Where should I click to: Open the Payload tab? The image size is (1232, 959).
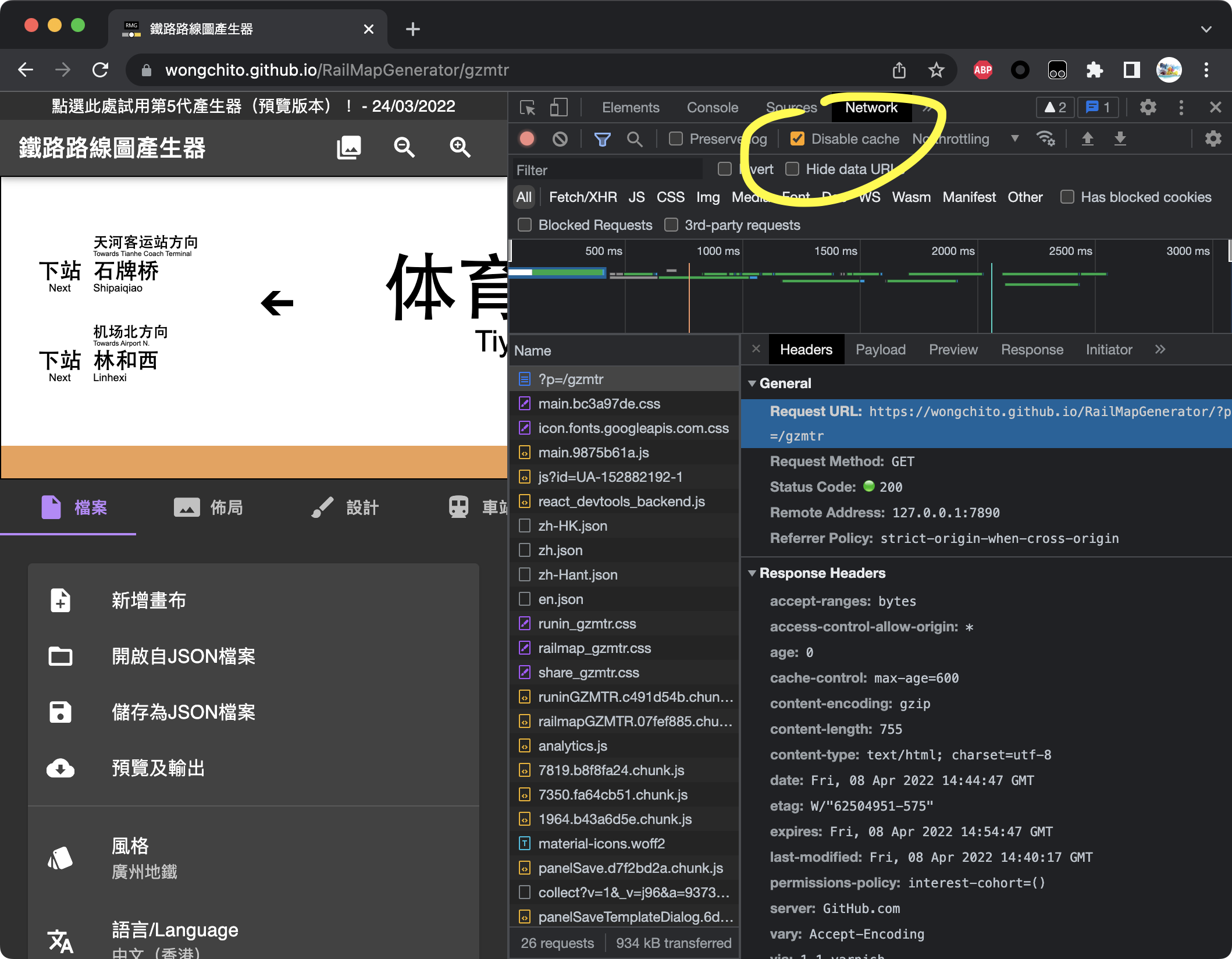click(x=880, y=349)
